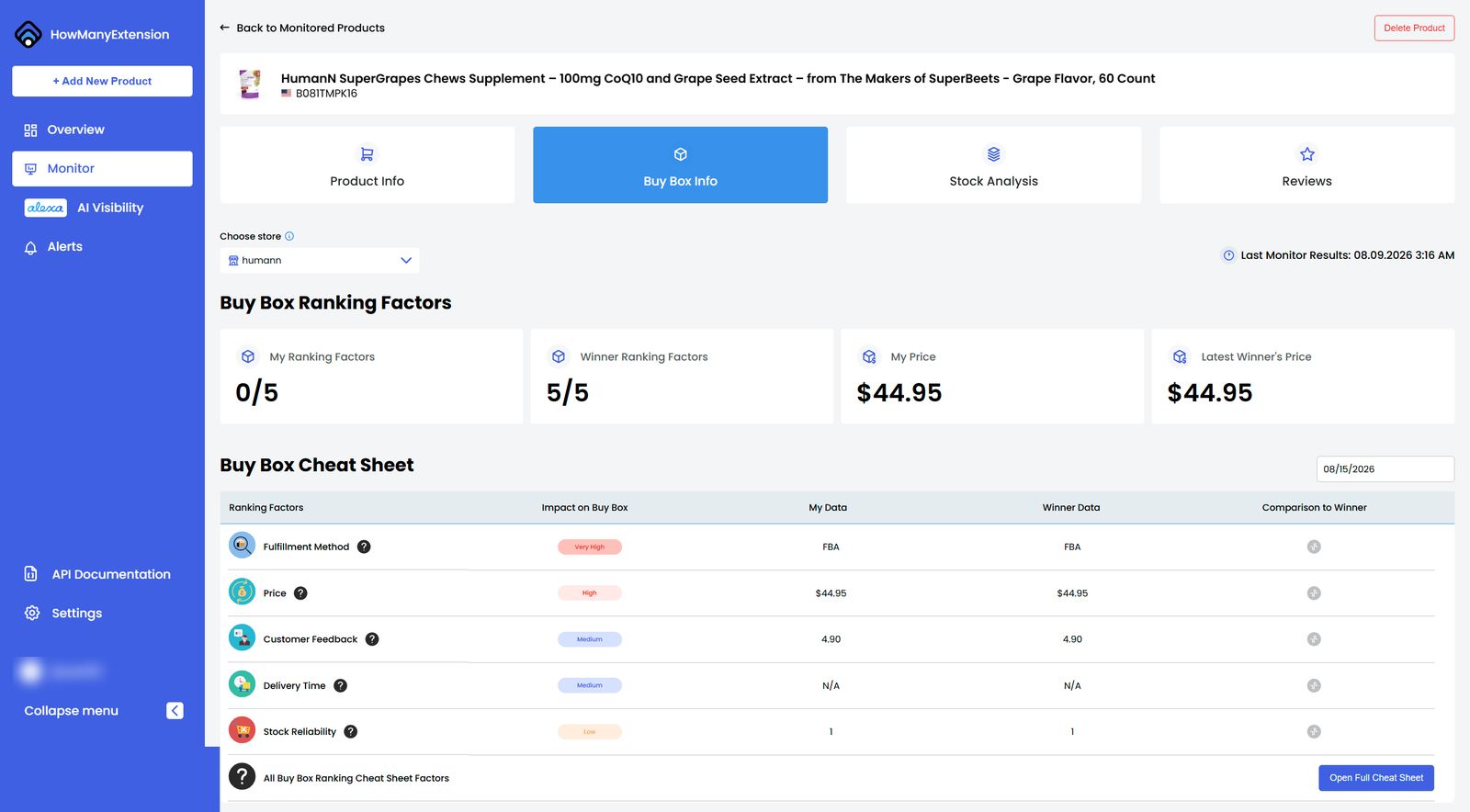The width and height of the screenshot is (1470, 812).
Task: Click the My Ranking Factors box icon
Action: coord(248,356)
